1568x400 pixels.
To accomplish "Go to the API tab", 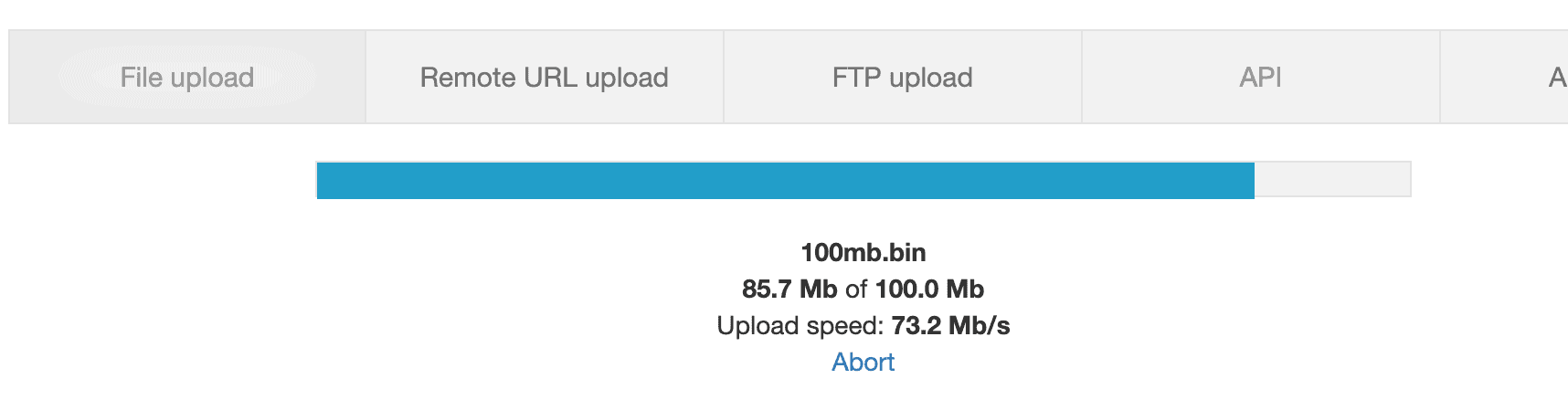I will [x=1260, y=78].
